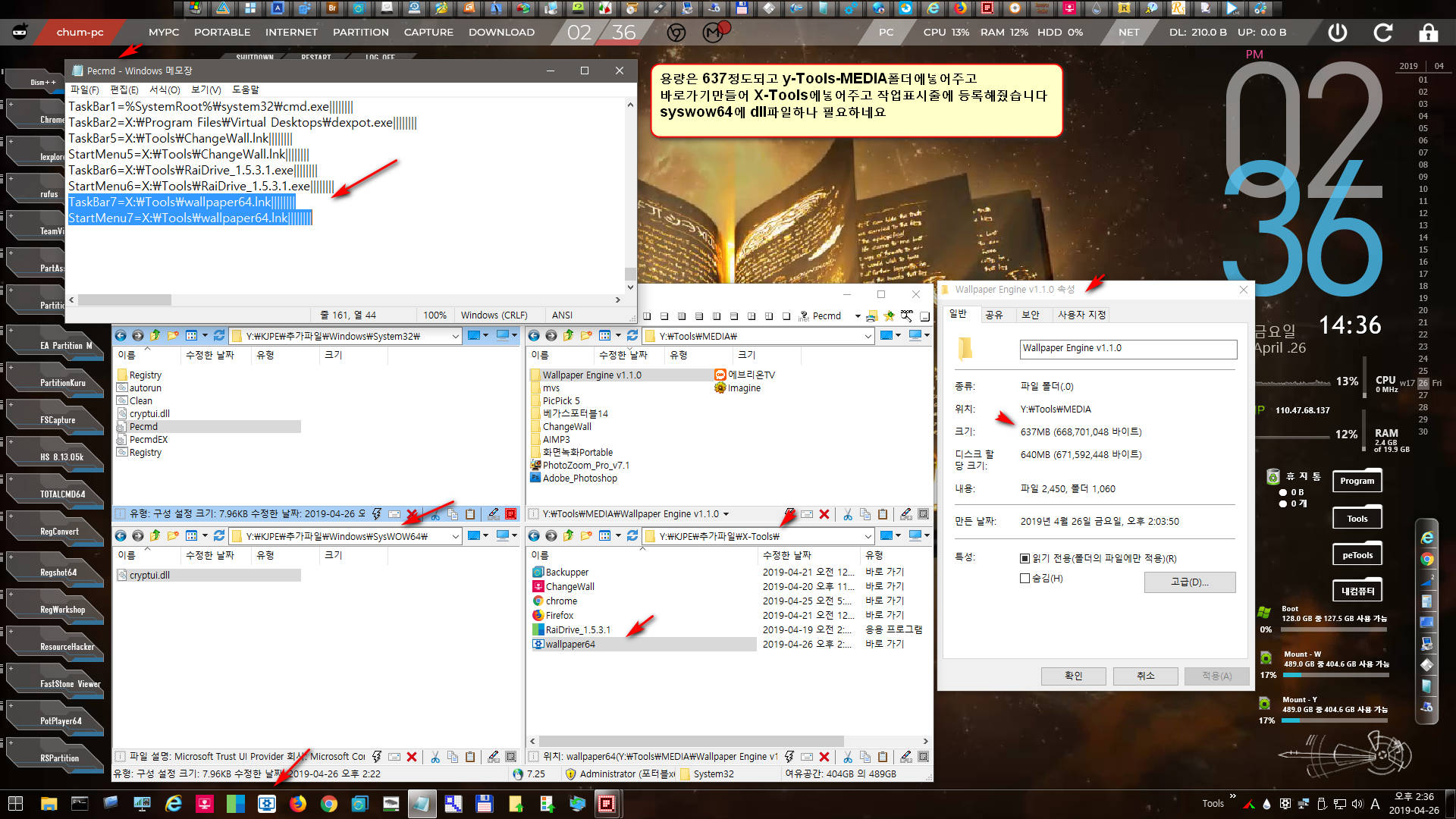
Task: Select cryptui.dll in SysWOW64 pane
Action: (149, 575)
